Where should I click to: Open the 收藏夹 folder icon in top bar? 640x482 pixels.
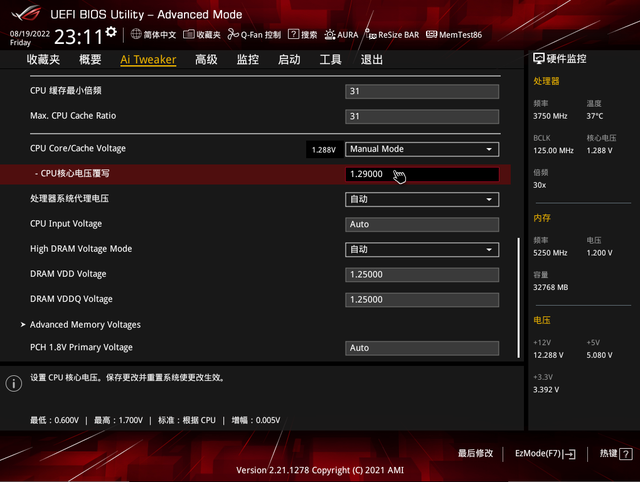pyautogui.click(x=189, y=34)
